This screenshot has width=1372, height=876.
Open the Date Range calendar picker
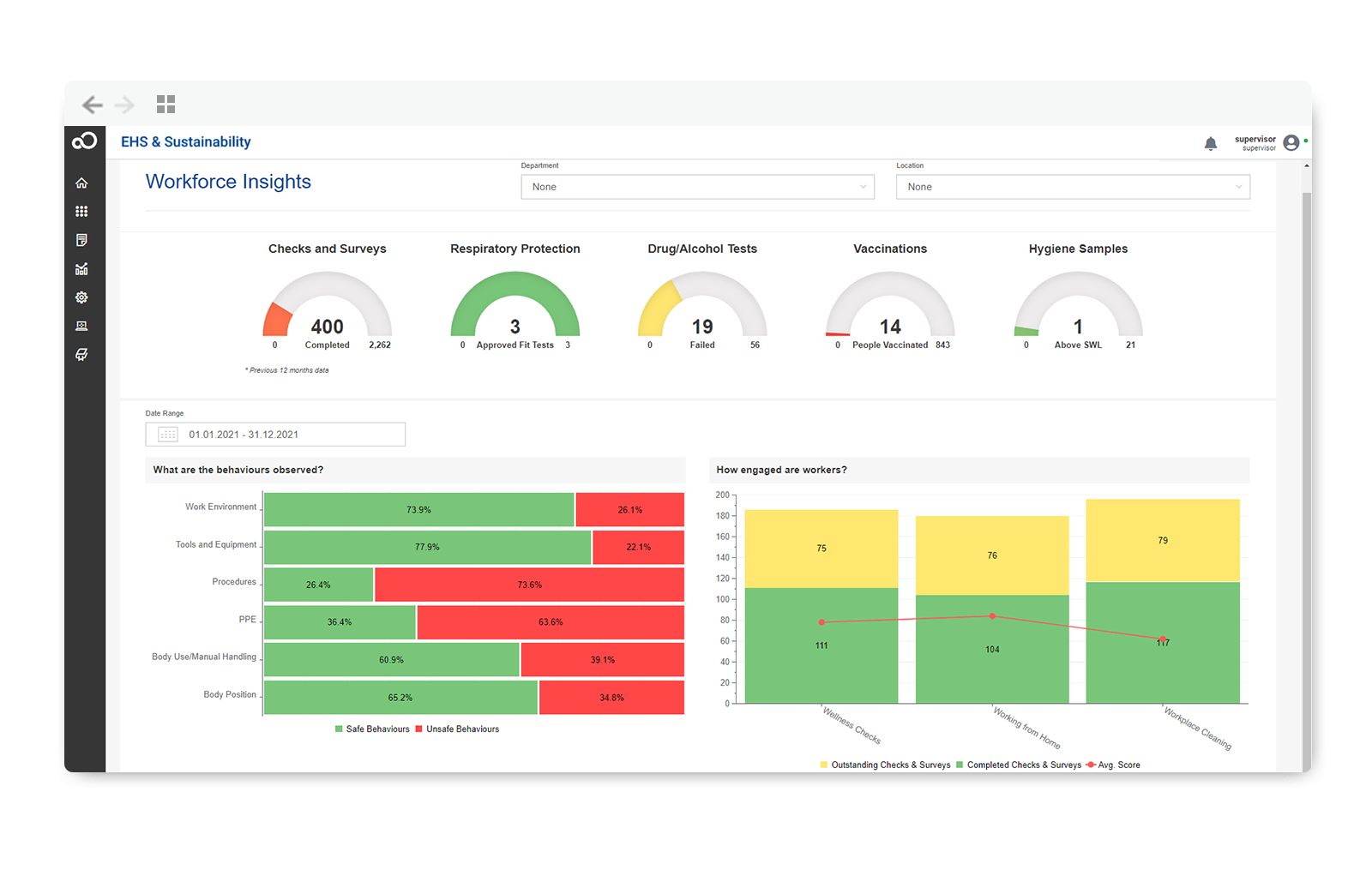coord(168,435)
